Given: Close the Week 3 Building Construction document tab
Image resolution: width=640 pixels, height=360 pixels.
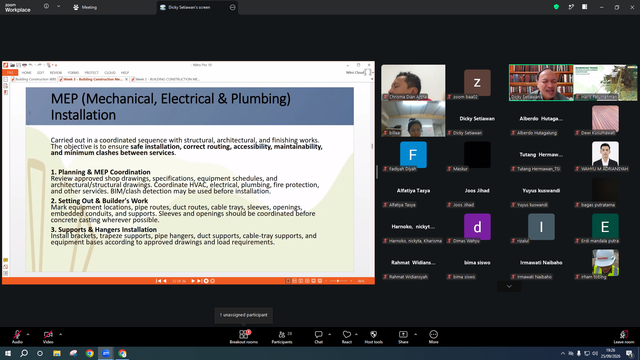Looking at the screenshot, I should pyautogui.click(x=126, y=79).
